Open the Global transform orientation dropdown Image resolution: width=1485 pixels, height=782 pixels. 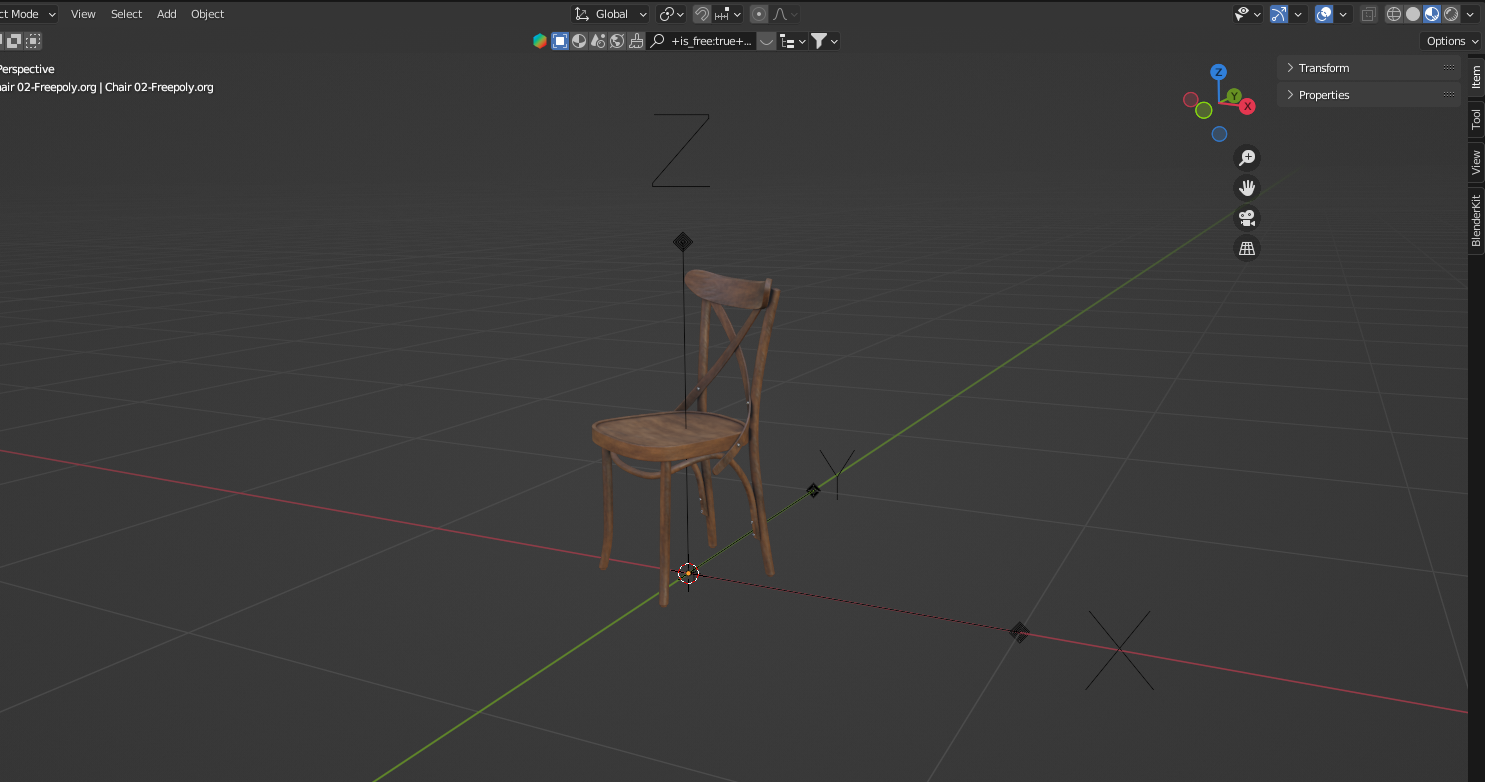[x=611, y=14]
